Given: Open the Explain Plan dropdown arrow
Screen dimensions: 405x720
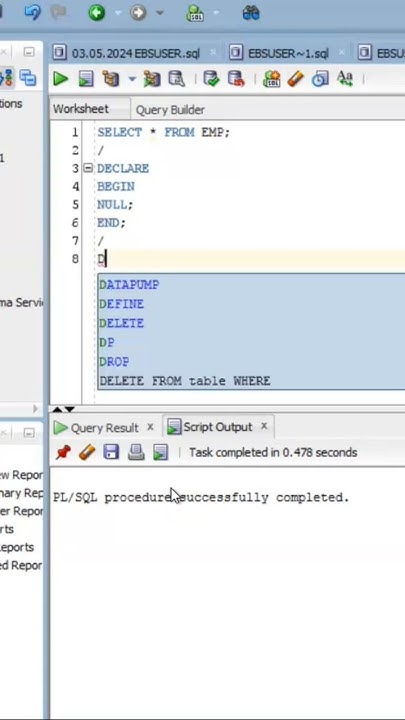Looking at the screenshot, I should coord(132,79).
